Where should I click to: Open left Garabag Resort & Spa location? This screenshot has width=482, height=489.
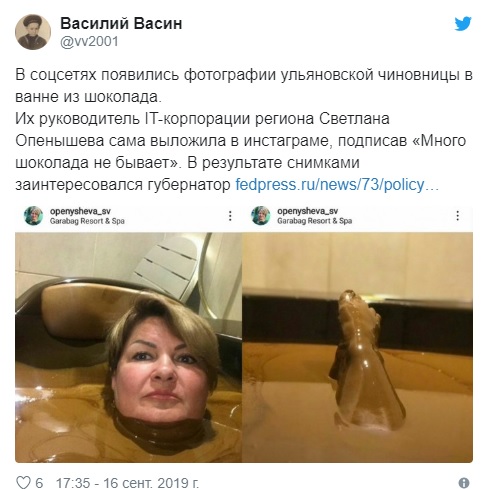point(87,221)
